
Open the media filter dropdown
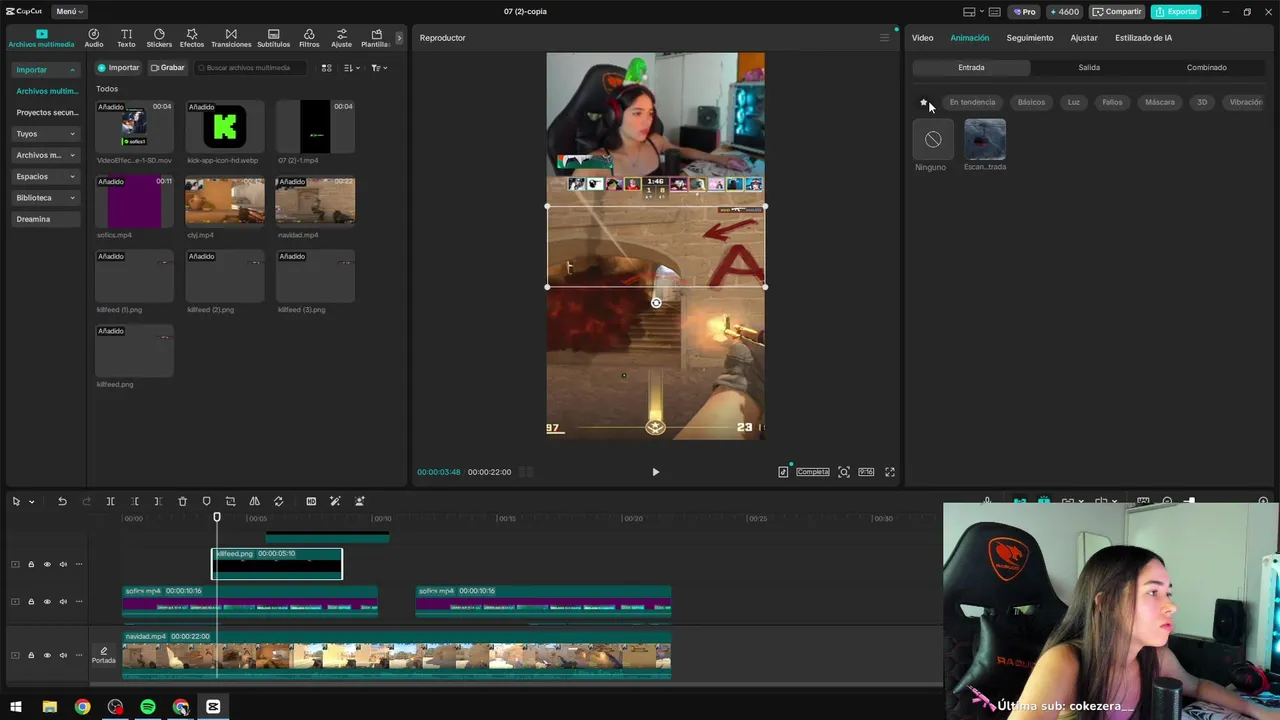(x=379, y=68)
